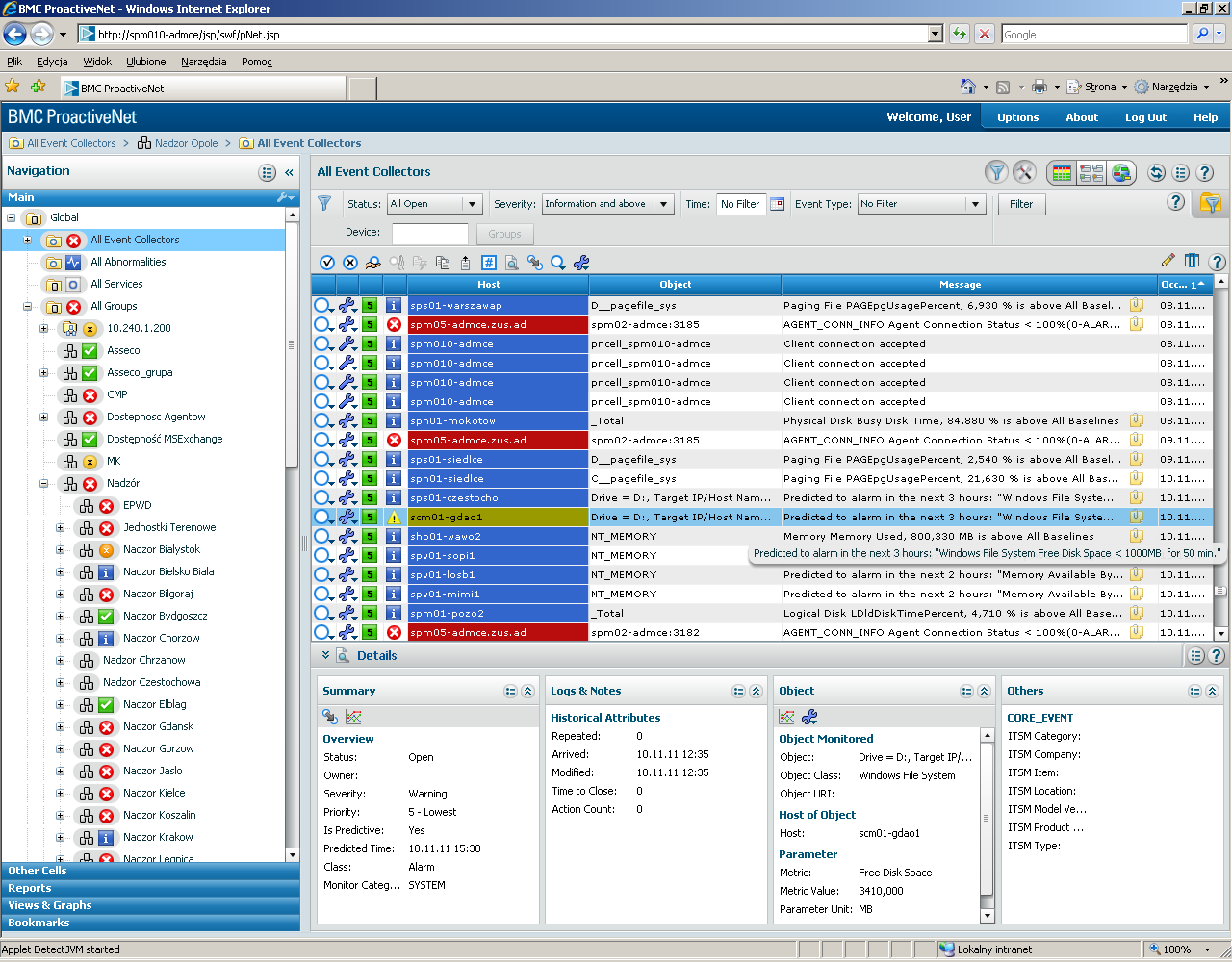Image resolution: width=1232 pixels, height=962 pixels.
Task: Select the row circle for sps01-czestocho
Action: click(x=322, y=497)
